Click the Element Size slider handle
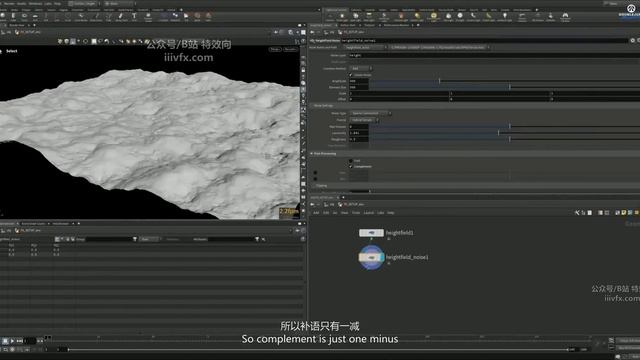Image resolution: width=640 pixels, height=360 pixels. pyautogui.click(x=509, y=87)
